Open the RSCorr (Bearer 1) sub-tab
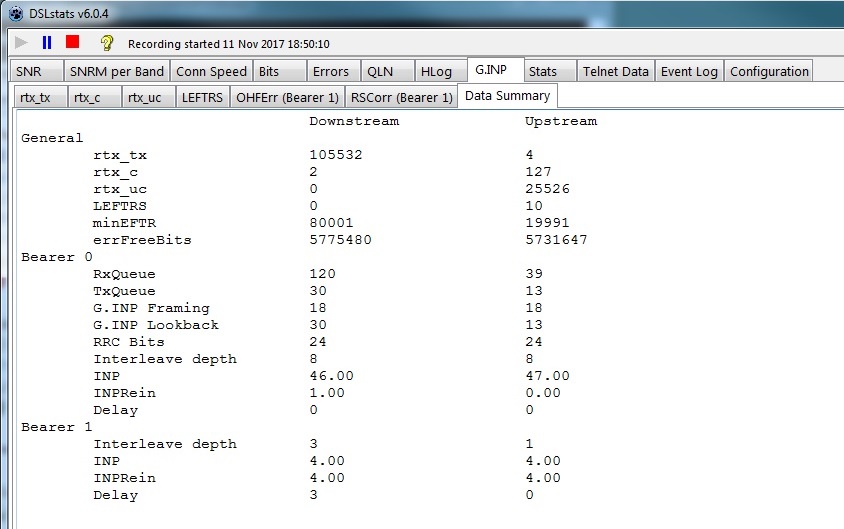 coord(402,97)
